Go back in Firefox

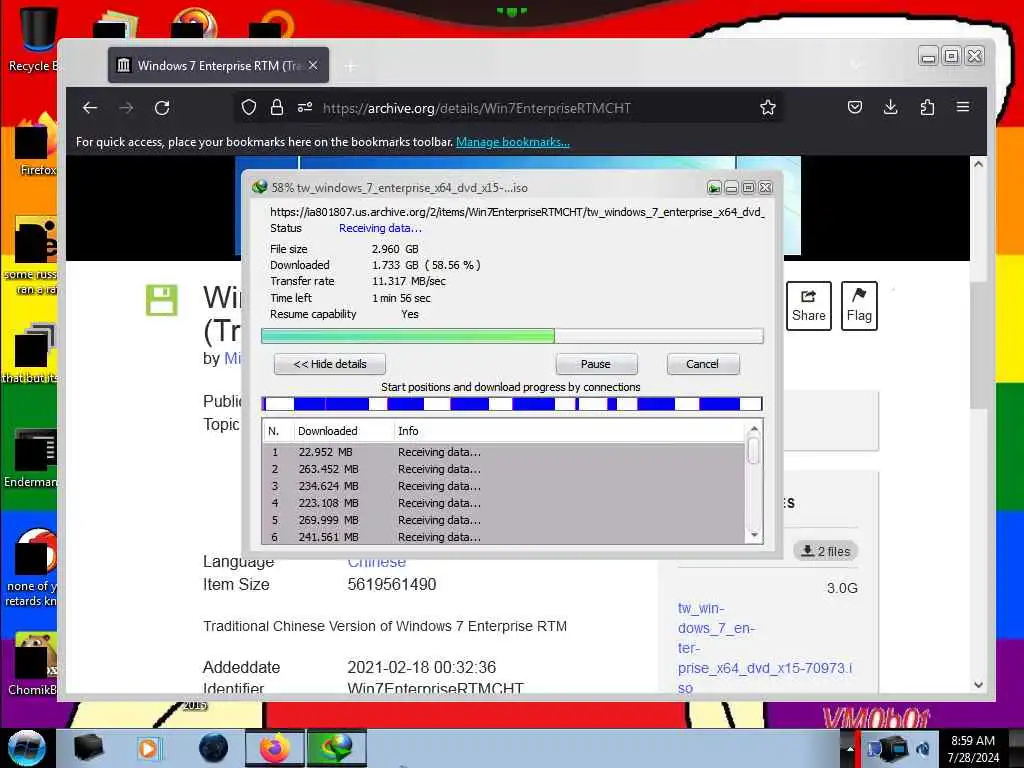90,108
